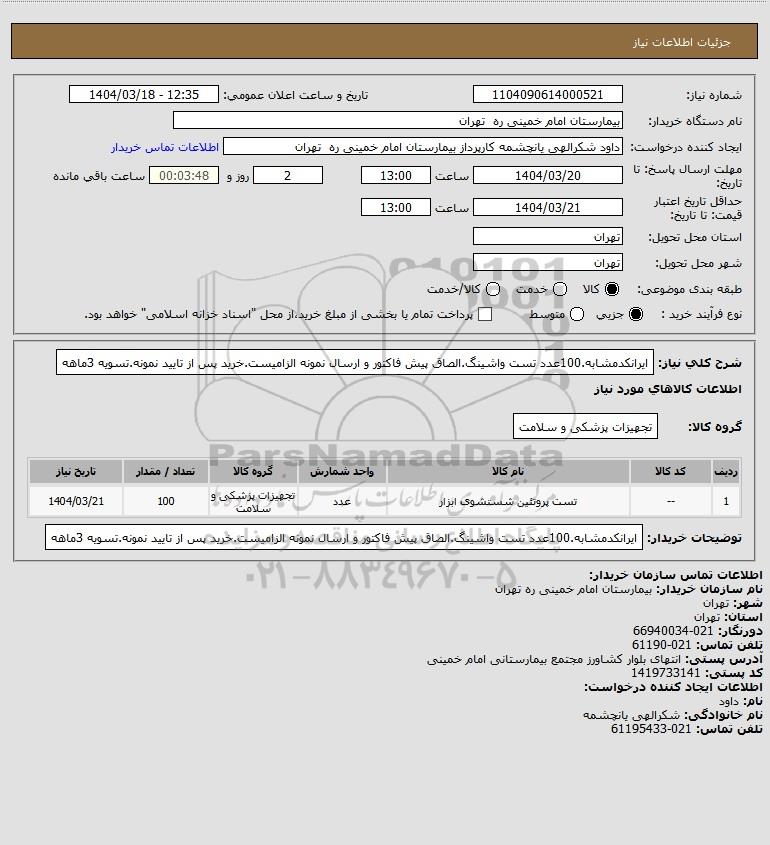Click the delivery city field تهران
The width and height of the screenshot is (770, 845).
[547, 262]
